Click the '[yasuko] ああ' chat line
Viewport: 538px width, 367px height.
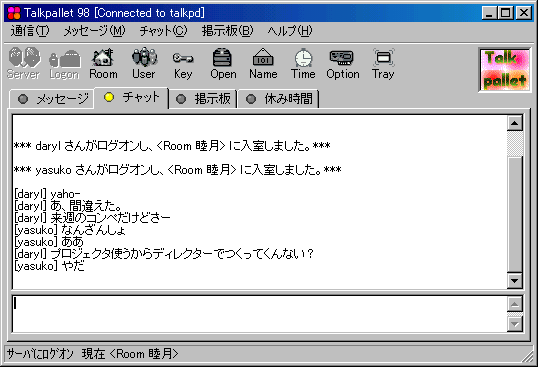[49, 242]
